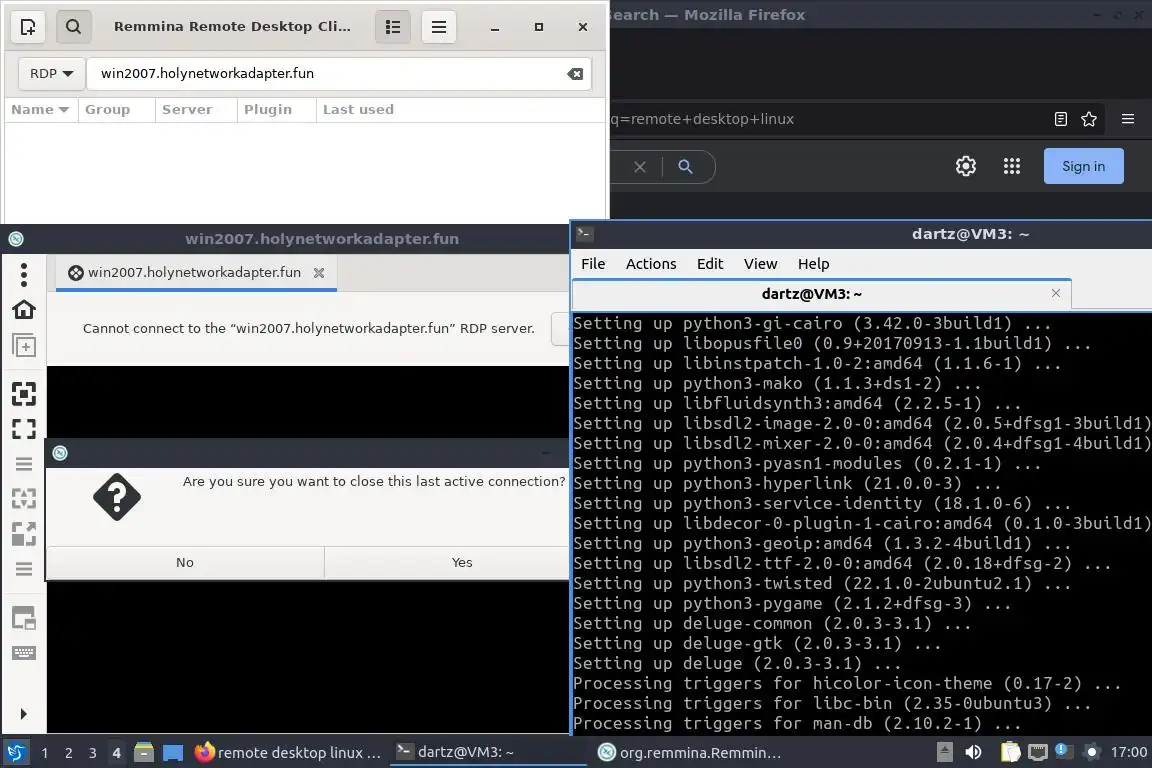
Task: Click the Plugin column header
Action: click(x=276, y=110)
